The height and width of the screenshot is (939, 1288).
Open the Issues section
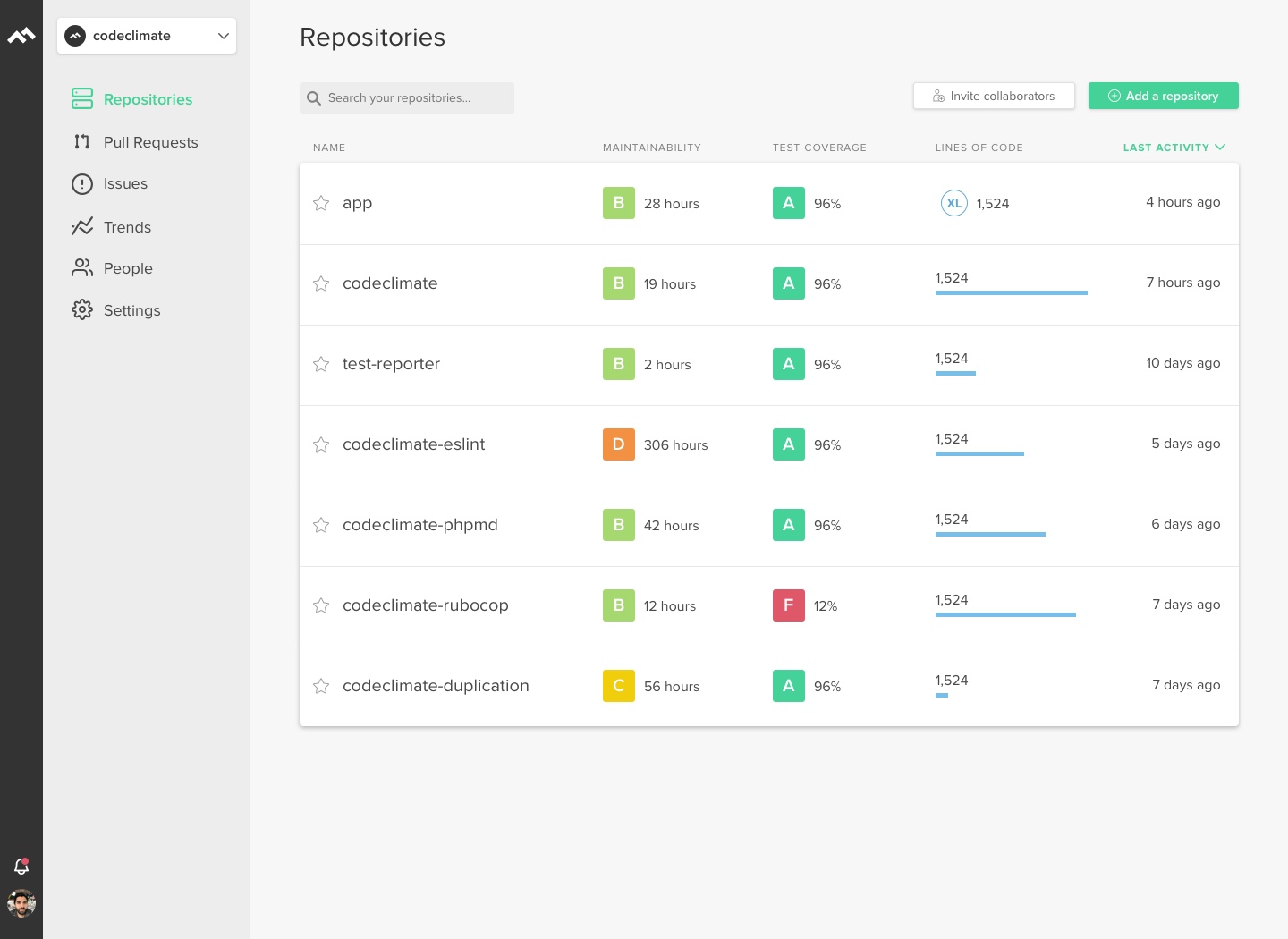point(125,183)
